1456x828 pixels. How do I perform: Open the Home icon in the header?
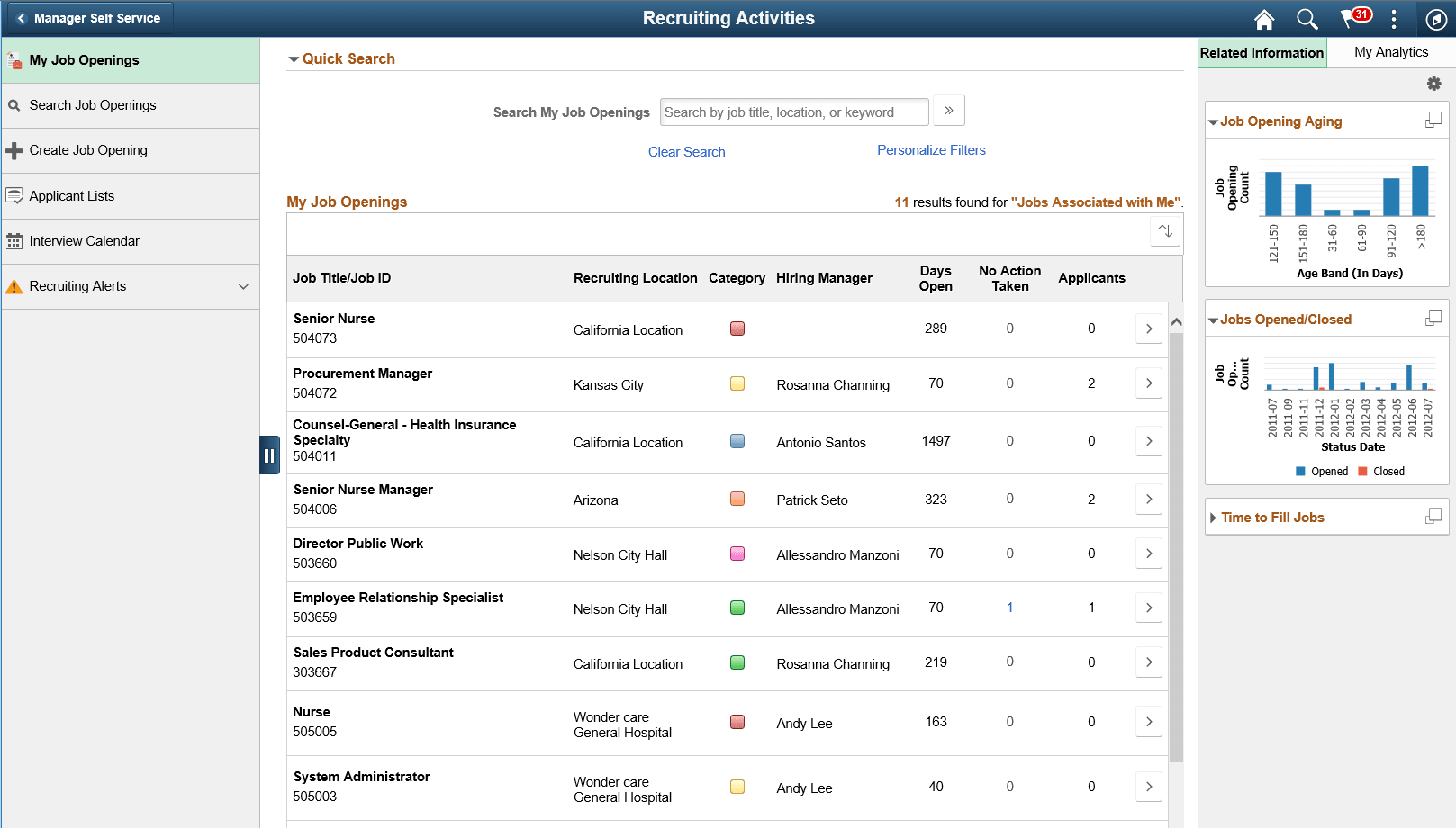pyautogui.click(x=1264, y=18)
